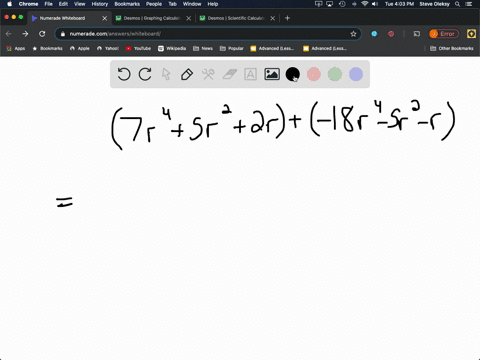Expand the Other Bookmarks folder
Image resolution: width=480 pixels, height=360 pixels.
[452, 48]
